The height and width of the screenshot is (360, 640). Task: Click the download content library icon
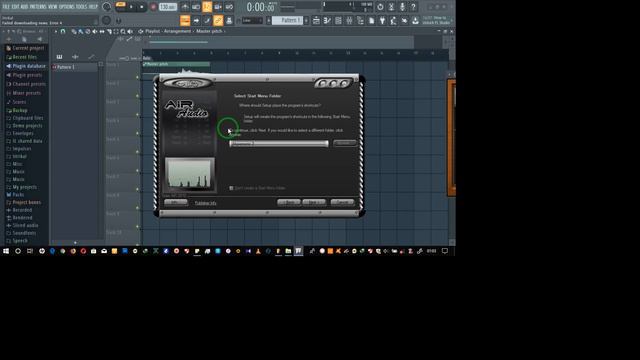click(415, 20)
